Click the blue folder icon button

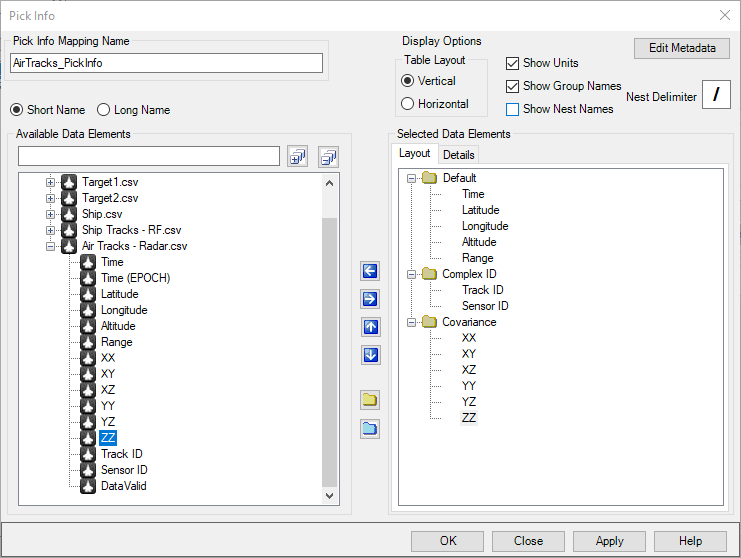coord(370,429)
